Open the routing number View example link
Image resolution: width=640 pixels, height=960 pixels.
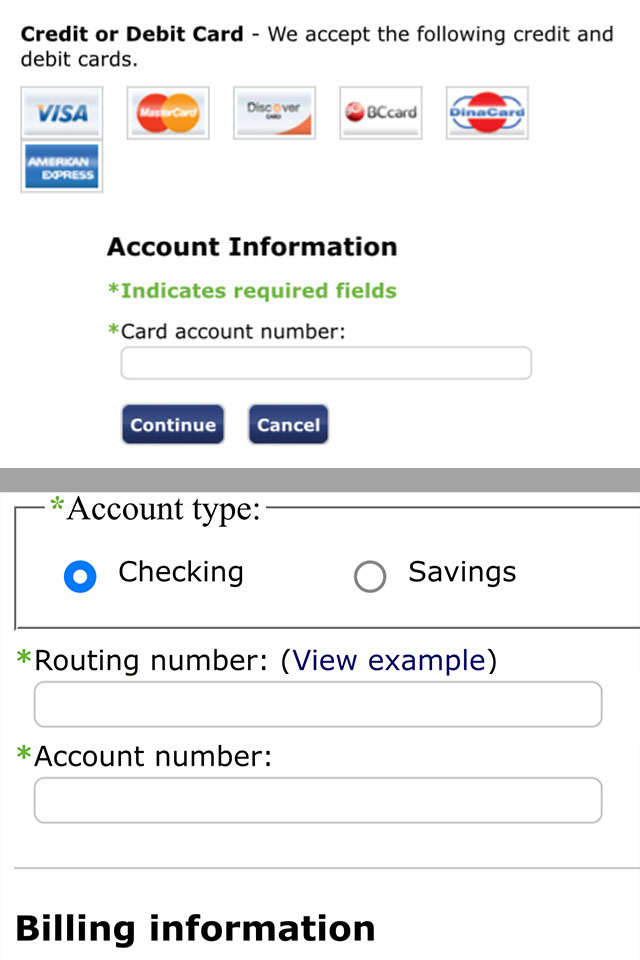click(390, 660)
